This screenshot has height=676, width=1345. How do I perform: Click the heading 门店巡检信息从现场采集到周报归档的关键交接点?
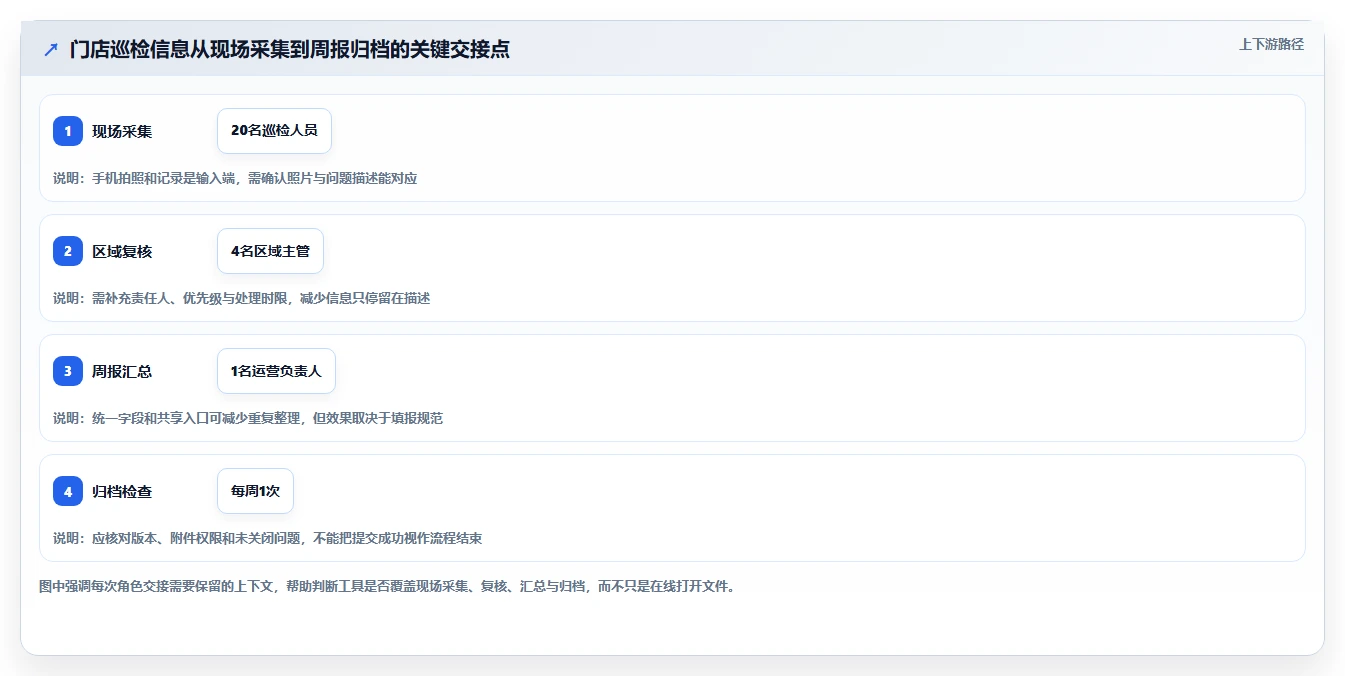[290, 49]
